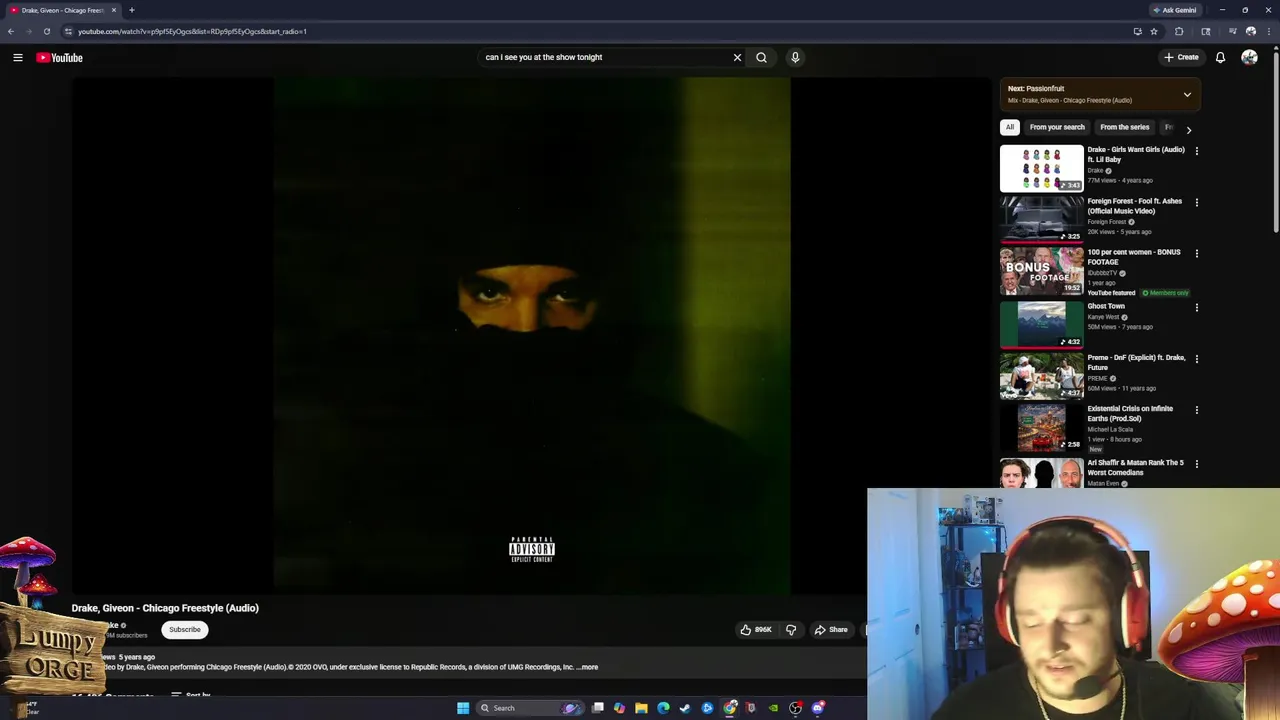Screen dimensions: 1280x720
Task: Click the video player area
Action: [531, 335]
